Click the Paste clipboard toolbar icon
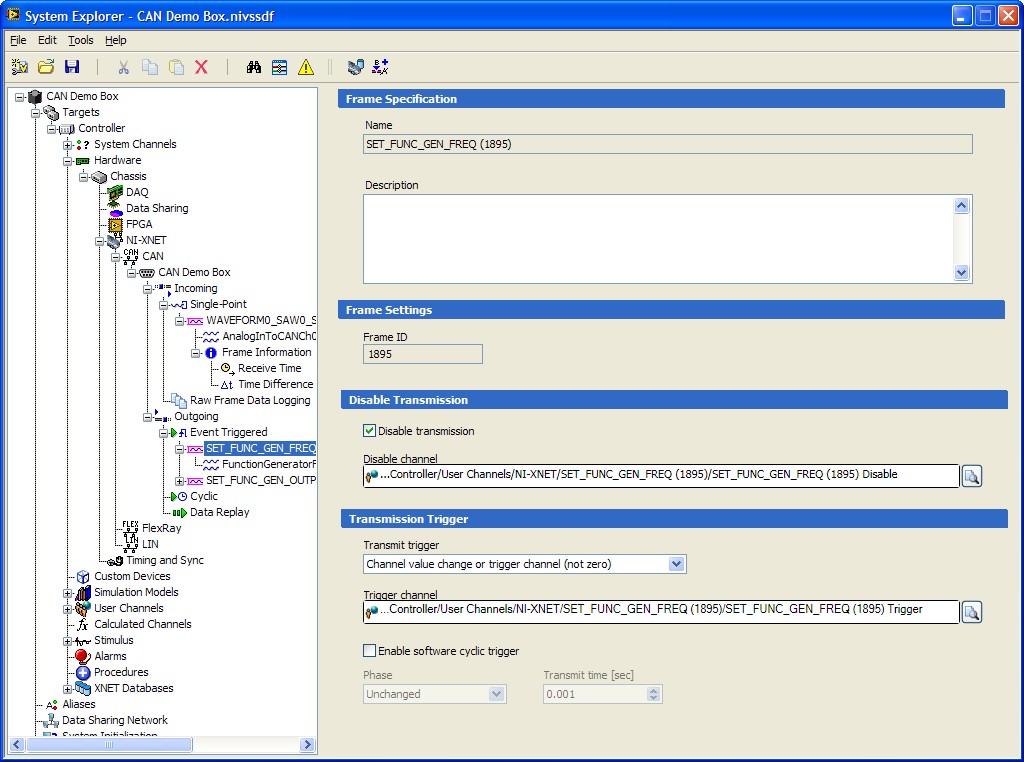This screenshot has width=1024, height=762. click(x=176, y=67)
